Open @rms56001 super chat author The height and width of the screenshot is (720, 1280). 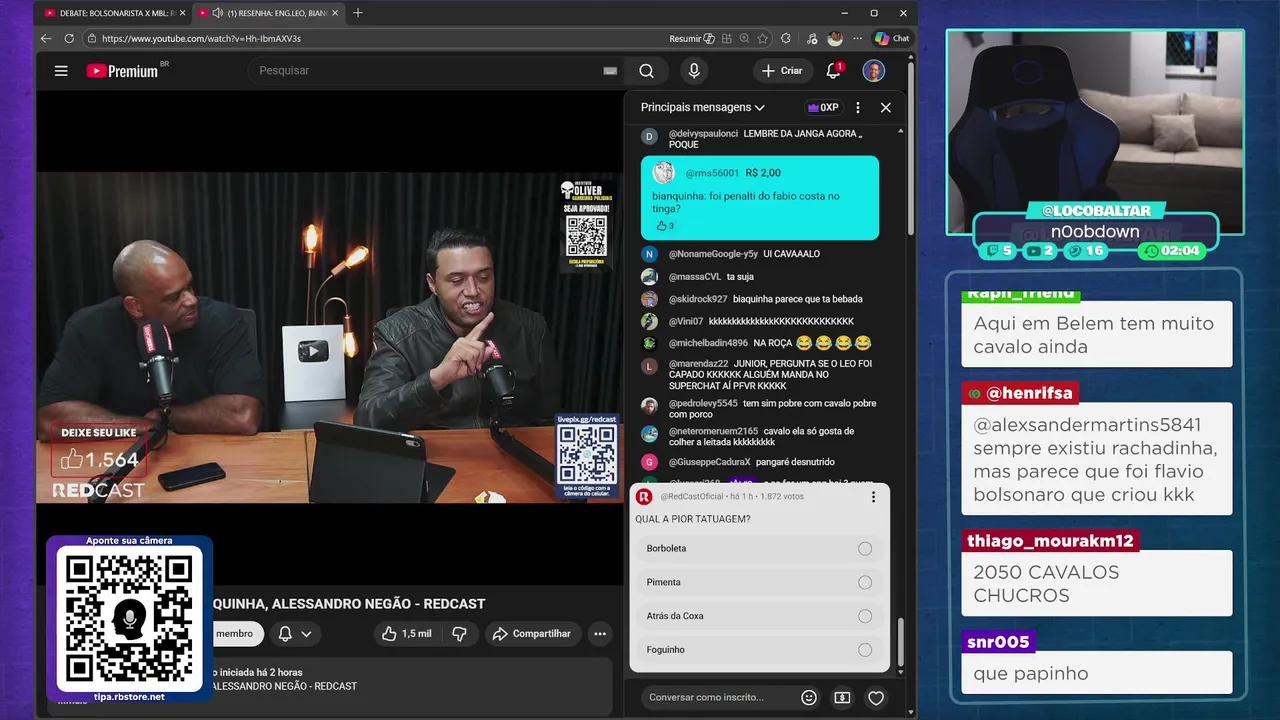point(712,173)
